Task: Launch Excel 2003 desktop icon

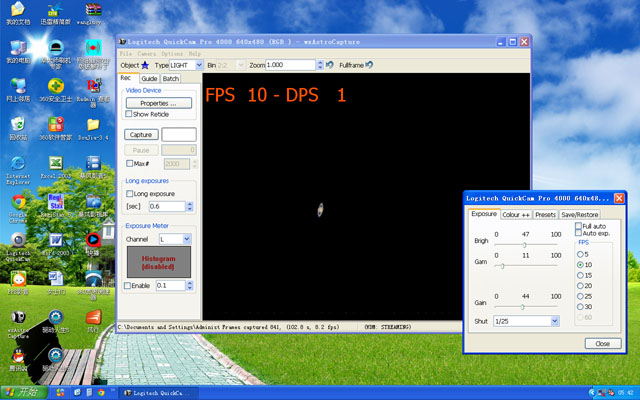Action: coord(56,164)
